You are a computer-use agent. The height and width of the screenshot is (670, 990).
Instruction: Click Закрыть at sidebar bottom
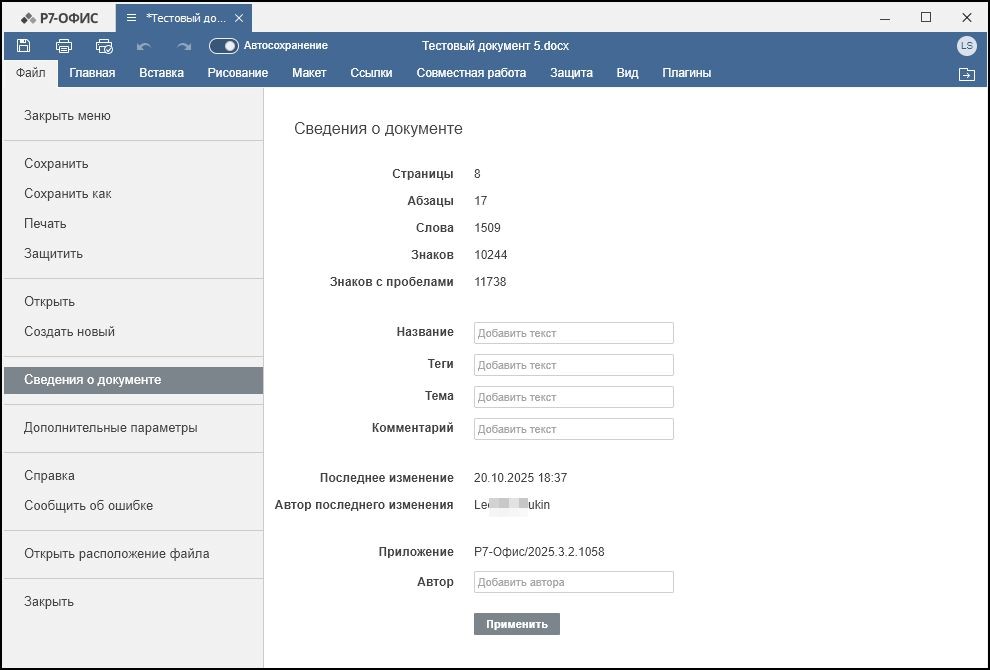[x=133, y=602]
